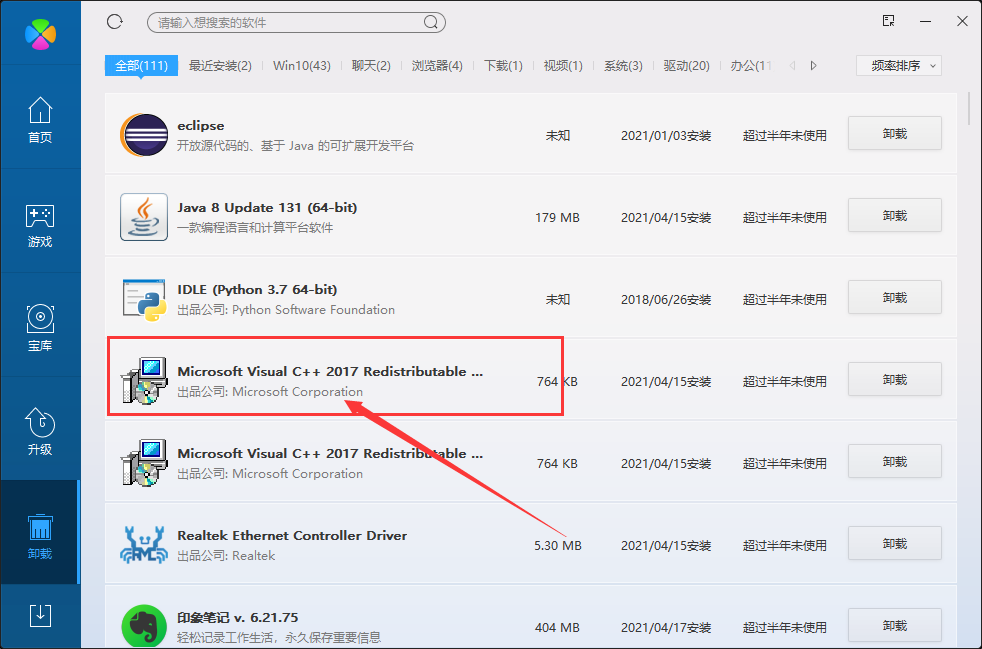Click the colorful app logo top left

pyautogui.click(x=40, y=32)
